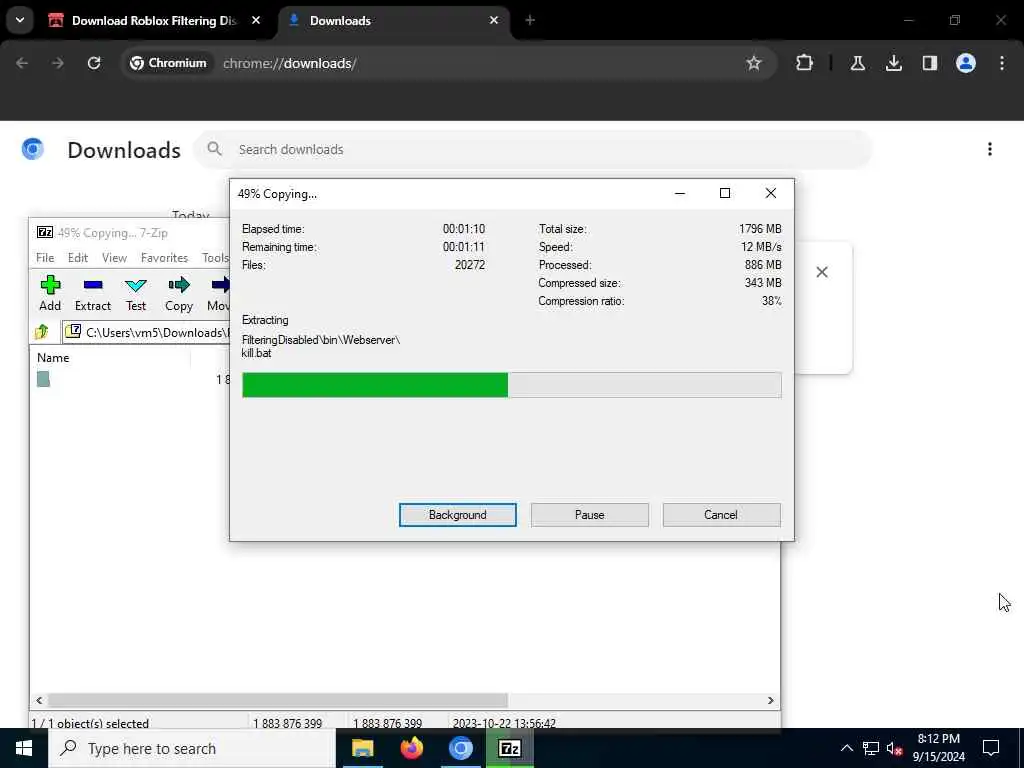Image resolution: width=1024 pixels, height=768 pixels.
Task: Go back in Chromium
Action: click(x=22, y=63)
